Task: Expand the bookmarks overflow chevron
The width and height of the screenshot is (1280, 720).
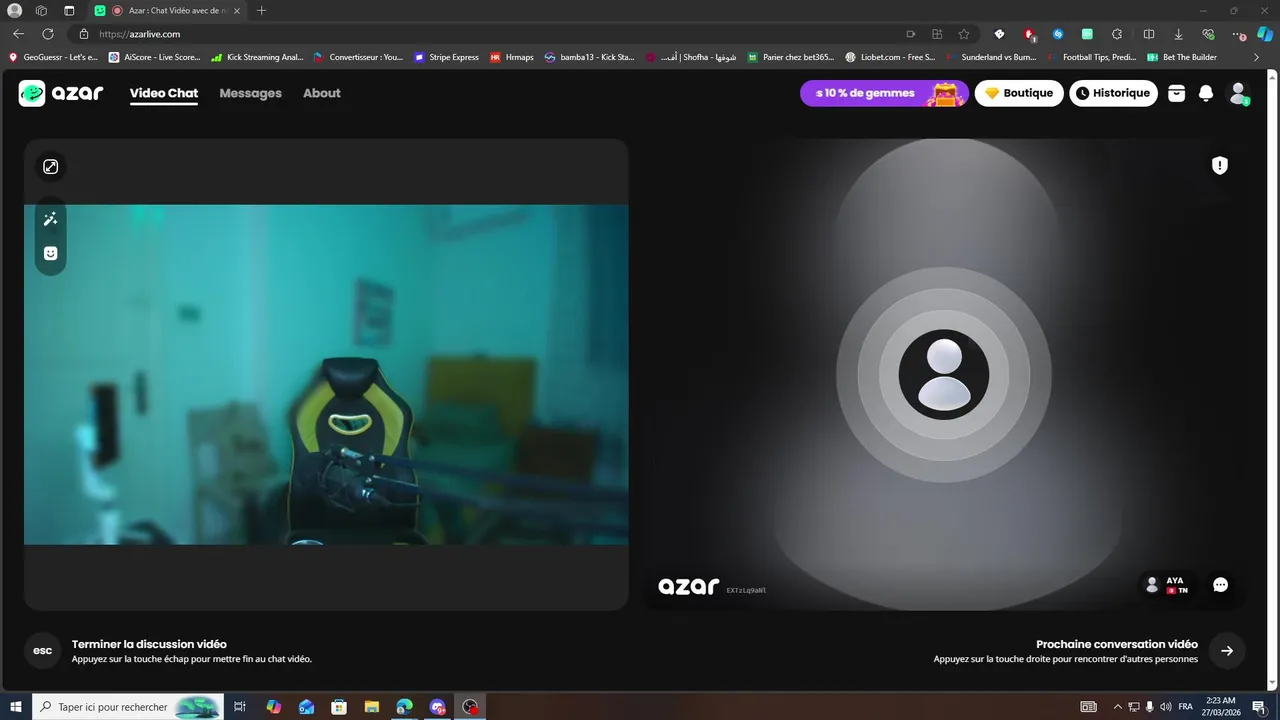Action: 1256,57
